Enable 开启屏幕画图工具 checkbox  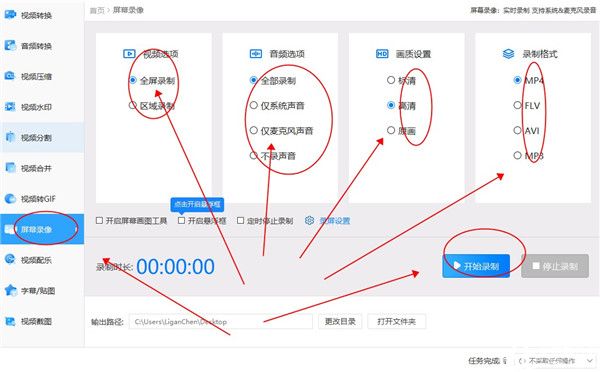[99, 220]
